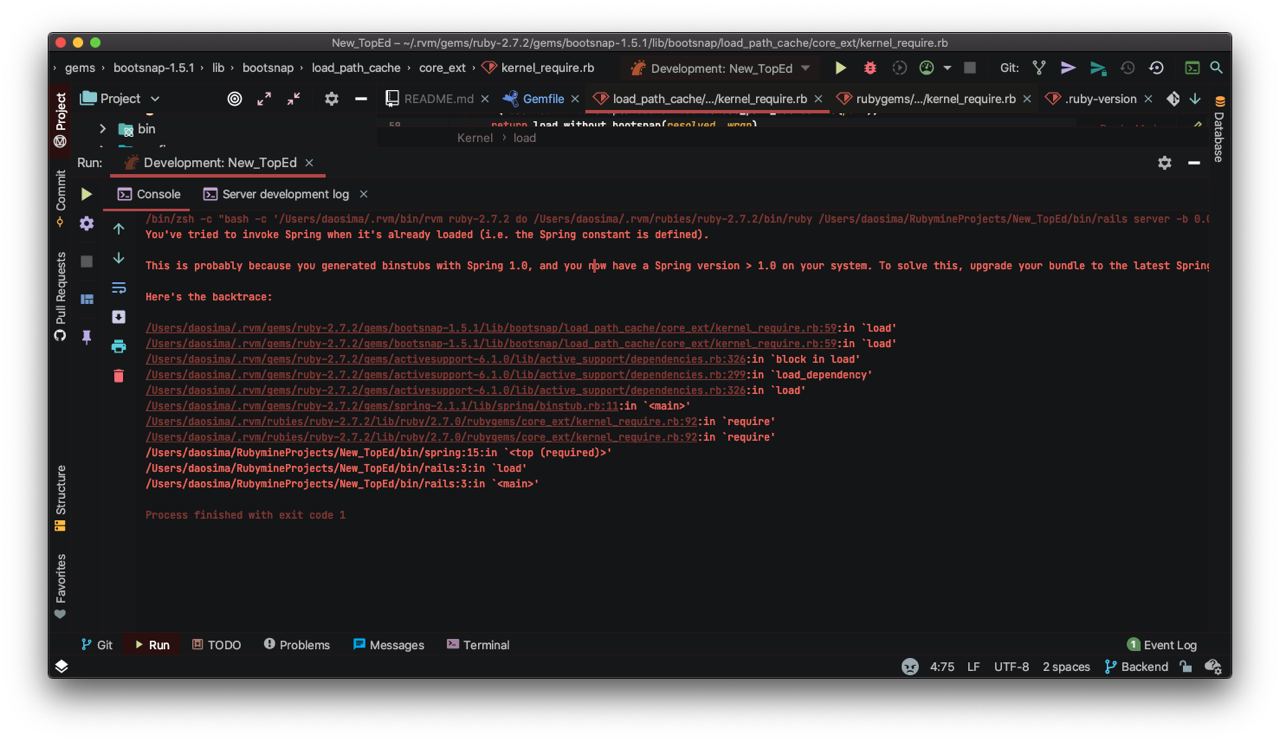Image resolution: width=1280 pixels, height=742 pixels.
Task: Print console output with printer icon
Action: coord(118,346)
